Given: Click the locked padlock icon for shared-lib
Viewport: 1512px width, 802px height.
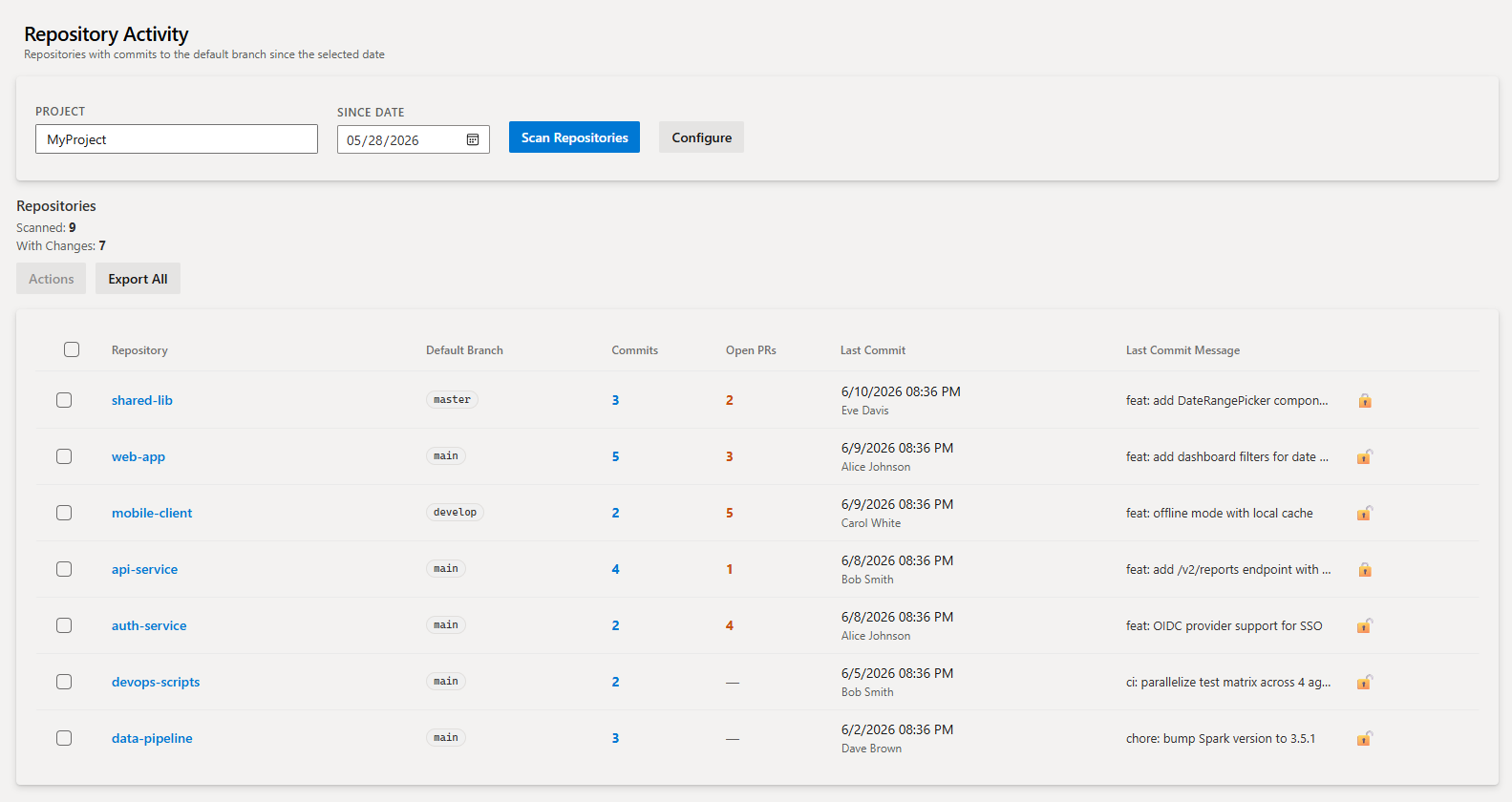Looking at the screenshot, I should tap(1365, 400).
